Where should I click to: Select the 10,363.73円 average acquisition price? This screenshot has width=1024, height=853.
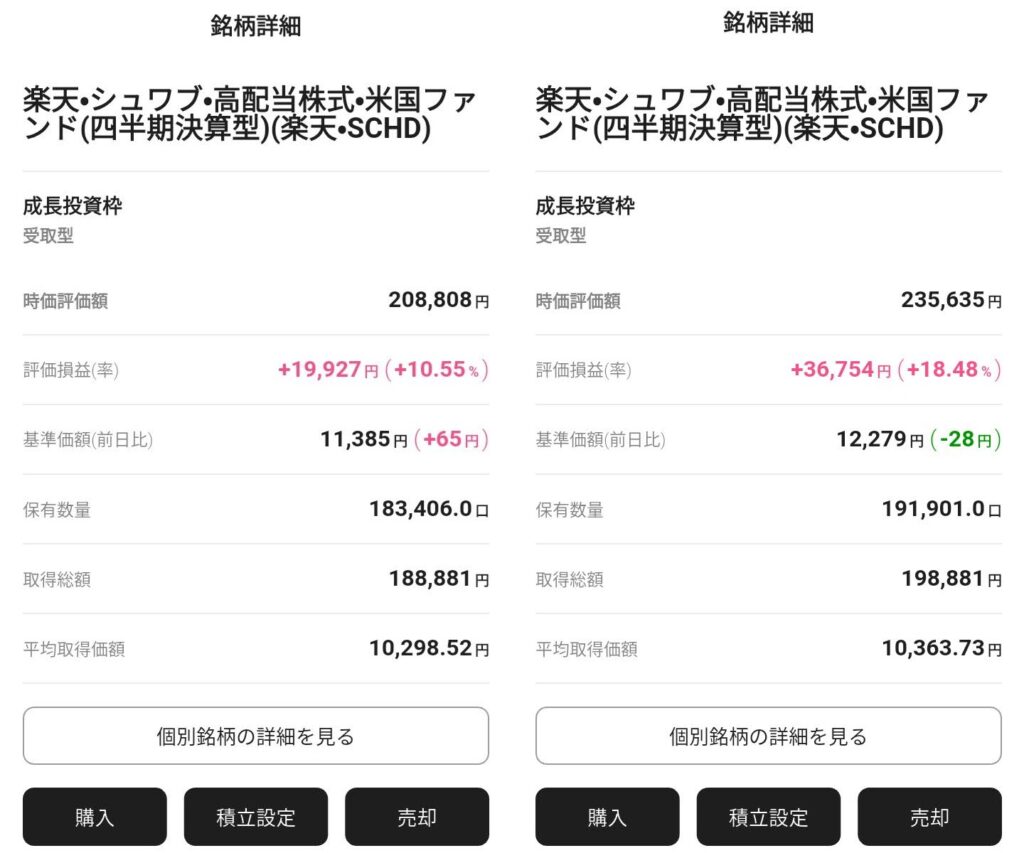coord(941,649)
